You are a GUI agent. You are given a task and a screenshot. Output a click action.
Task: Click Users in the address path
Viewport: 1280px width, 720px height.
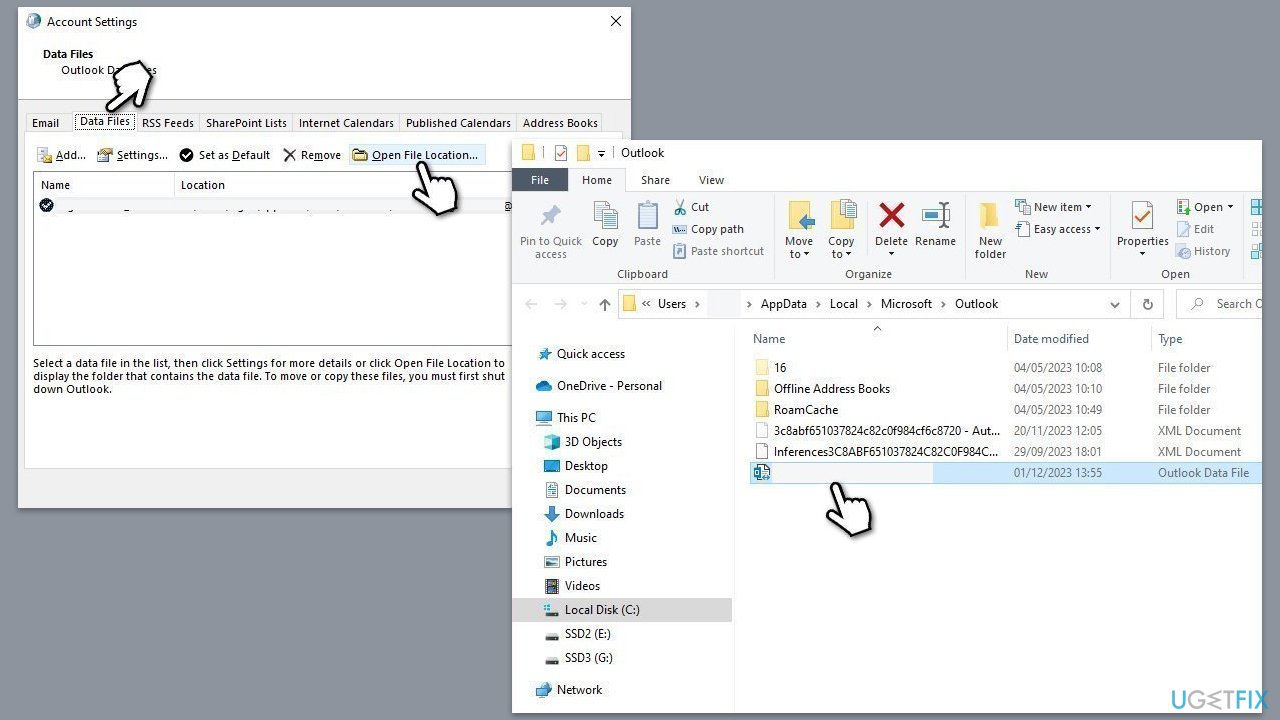click(672, 304)
